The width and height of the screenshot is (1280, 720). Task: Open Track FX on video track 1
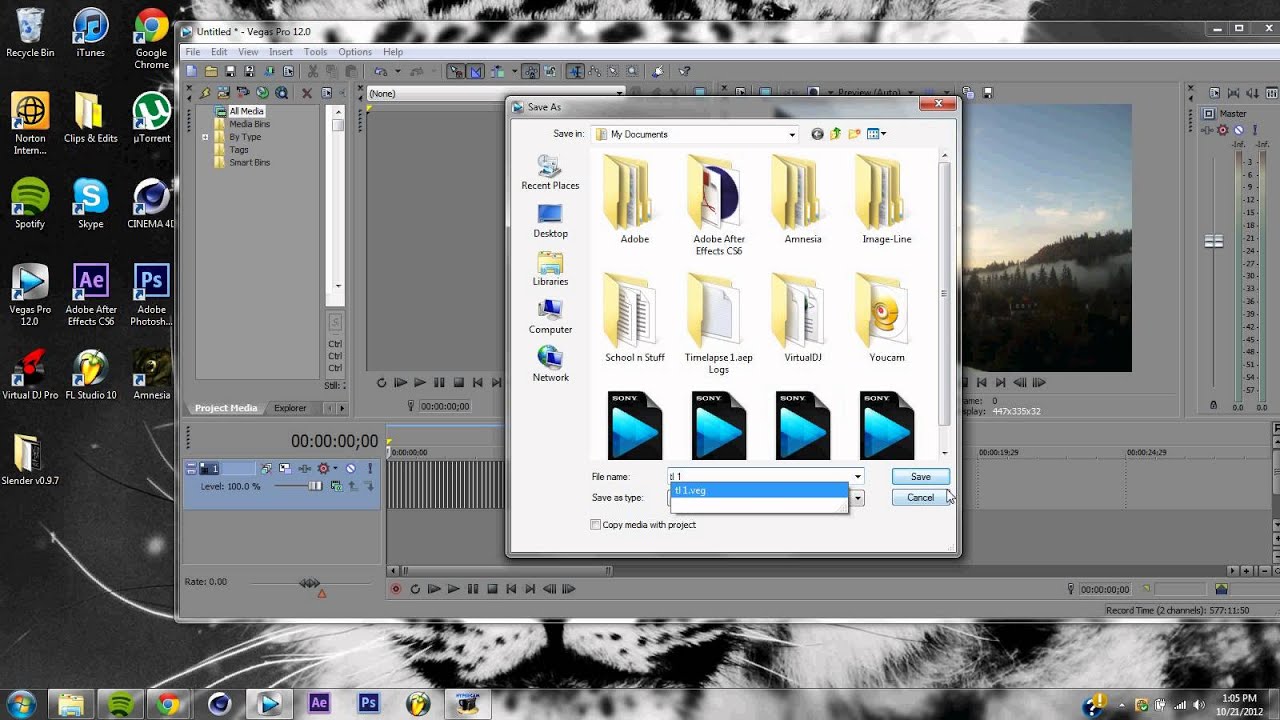(x=305, y=468)
